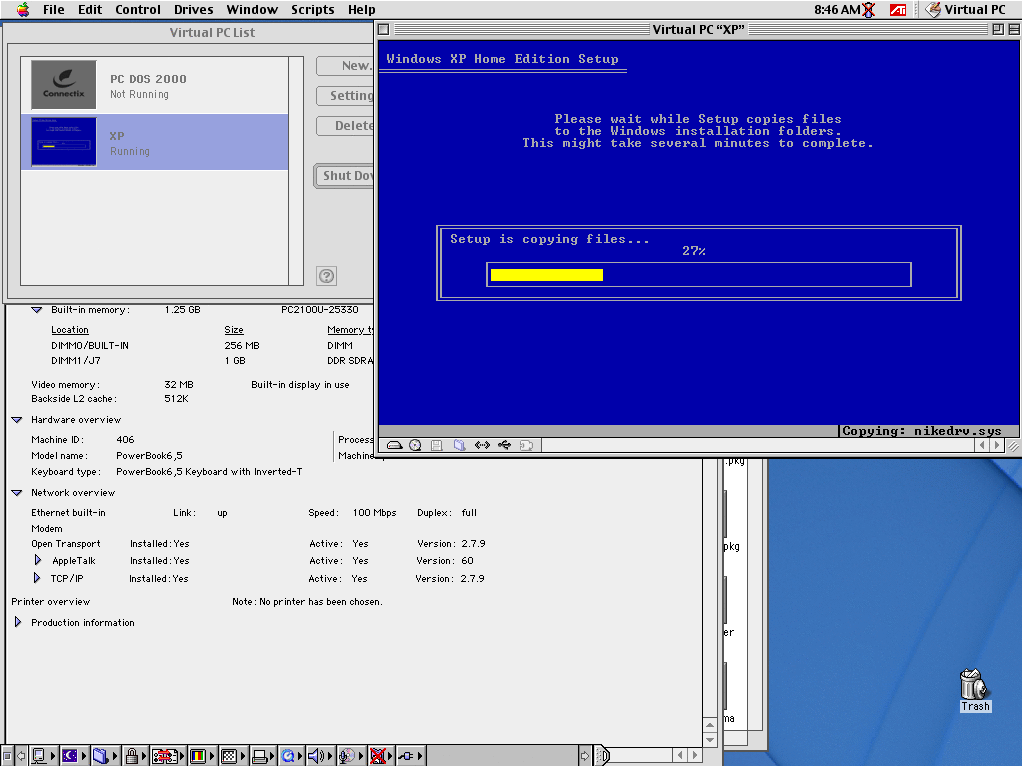
Task: Click the help question mark button in Virtual PC List
Action: click(x=327, y=276)
